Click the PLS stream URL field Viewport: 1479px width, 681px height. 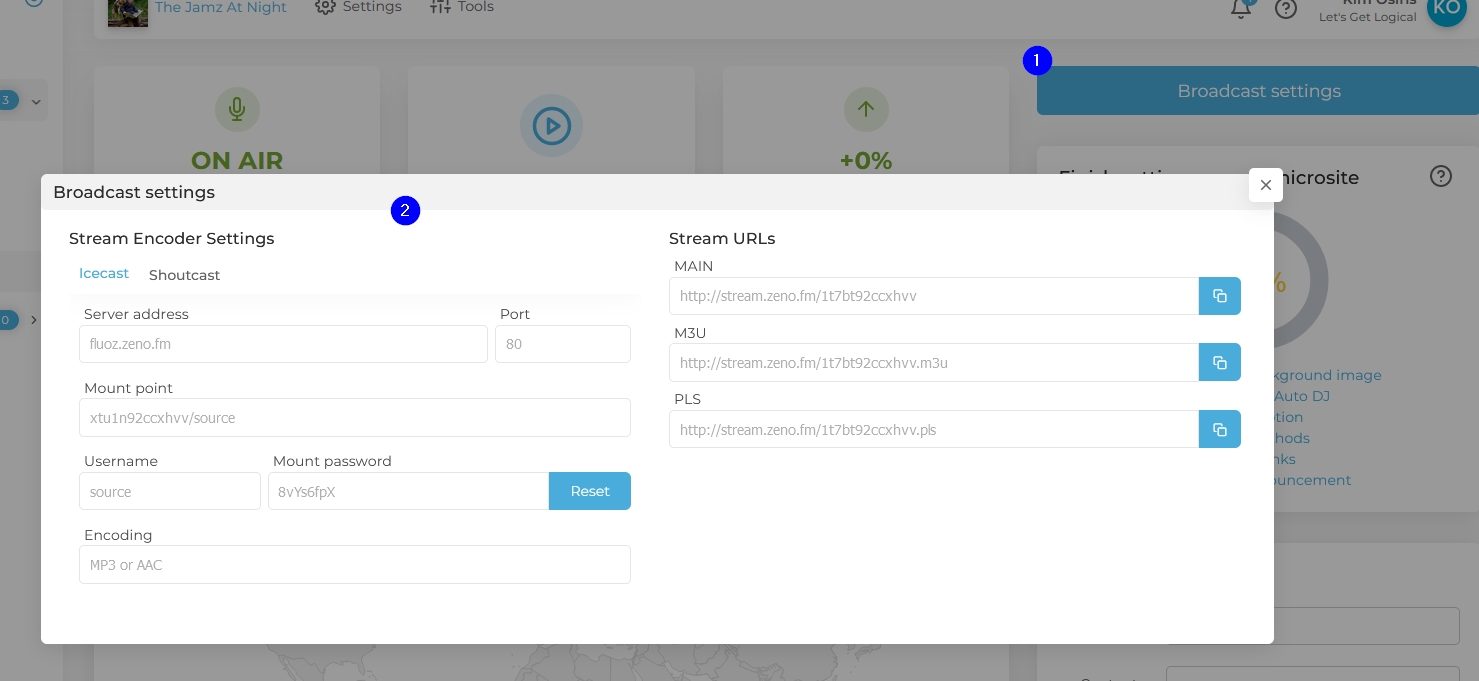[x=934, y=429]
